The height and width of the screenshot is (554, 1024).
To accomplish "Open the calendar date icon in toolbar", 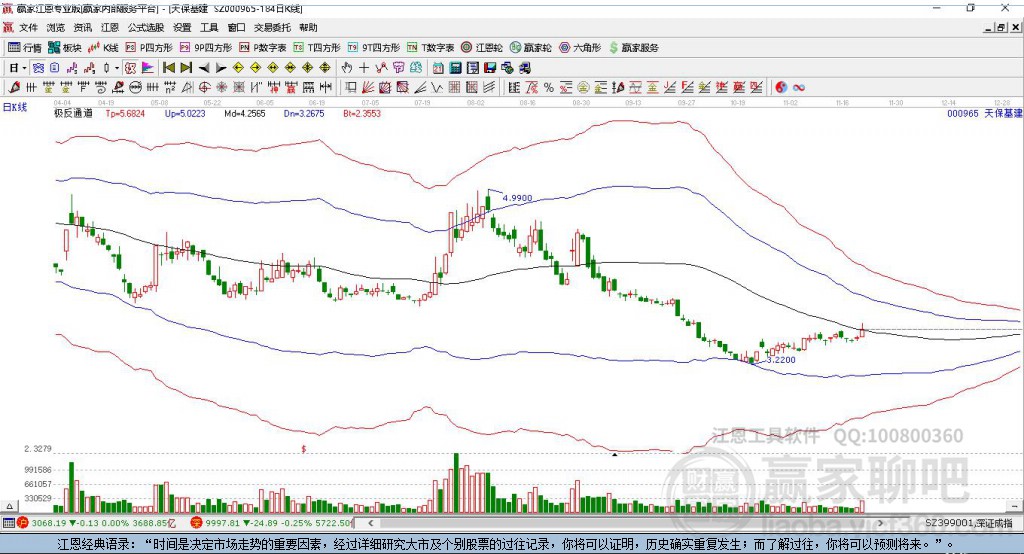I will tap(438, 68).
